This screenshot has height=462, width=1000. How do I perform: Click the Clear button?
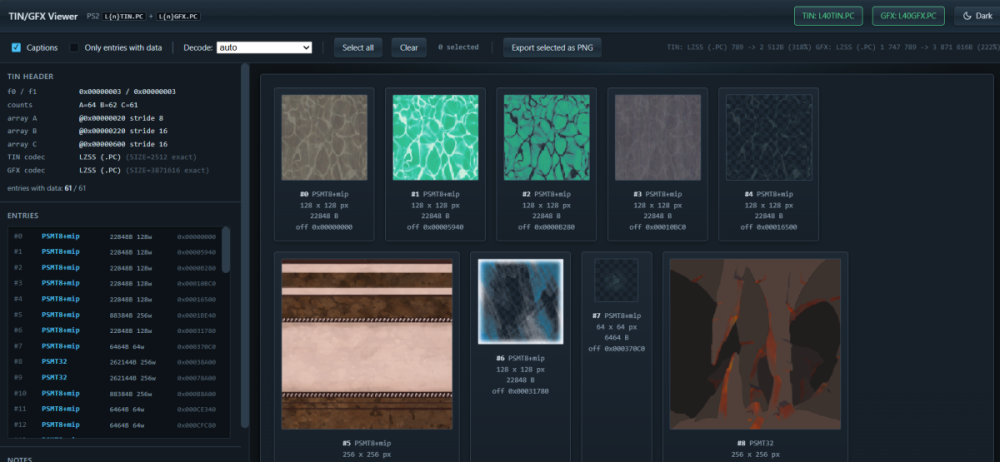pos(409,47)
